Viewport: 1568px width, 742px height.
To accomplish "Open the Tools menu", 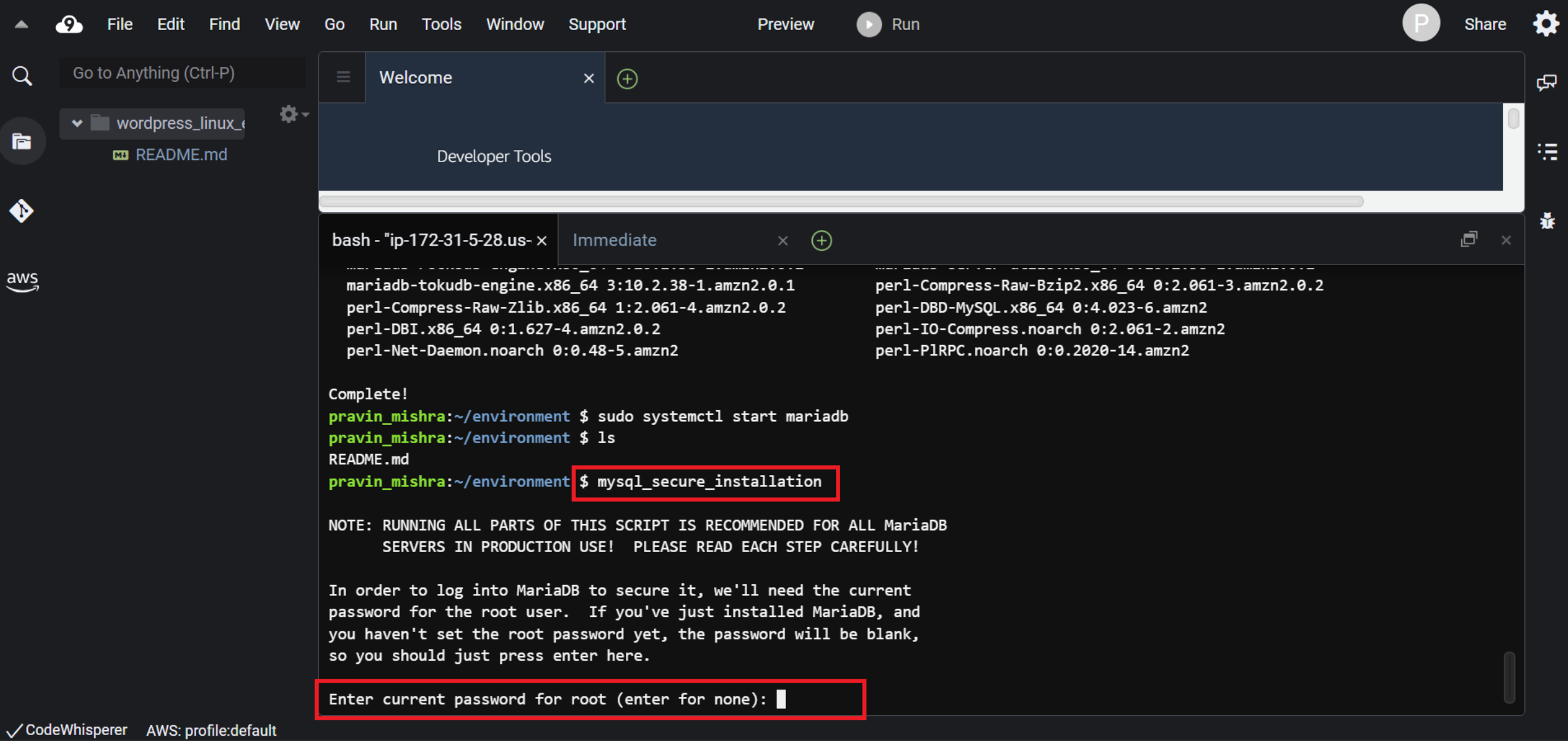I will point(441,24).
